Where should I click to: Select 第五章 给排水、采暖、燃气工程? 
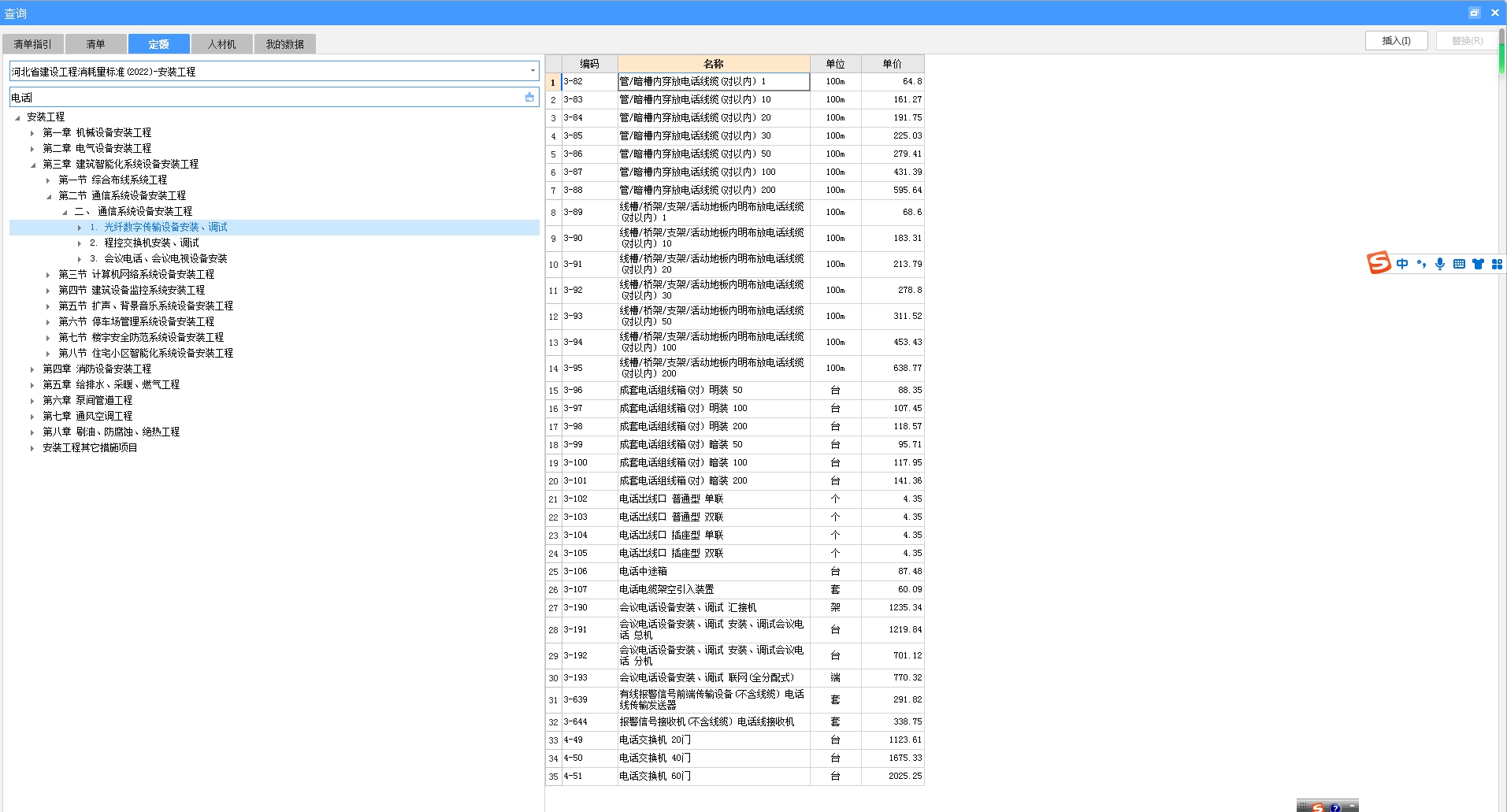coord(111,384)
